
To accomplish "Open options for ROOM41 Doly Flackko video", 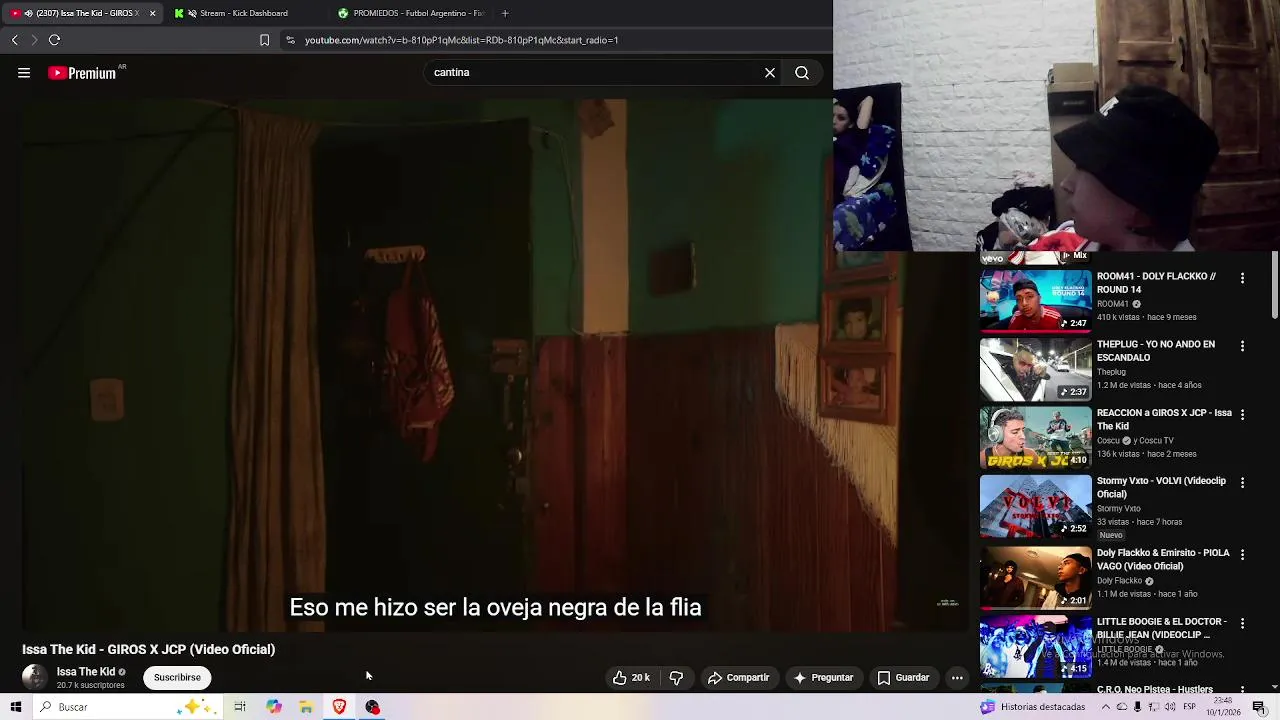I will point(1242,278).
